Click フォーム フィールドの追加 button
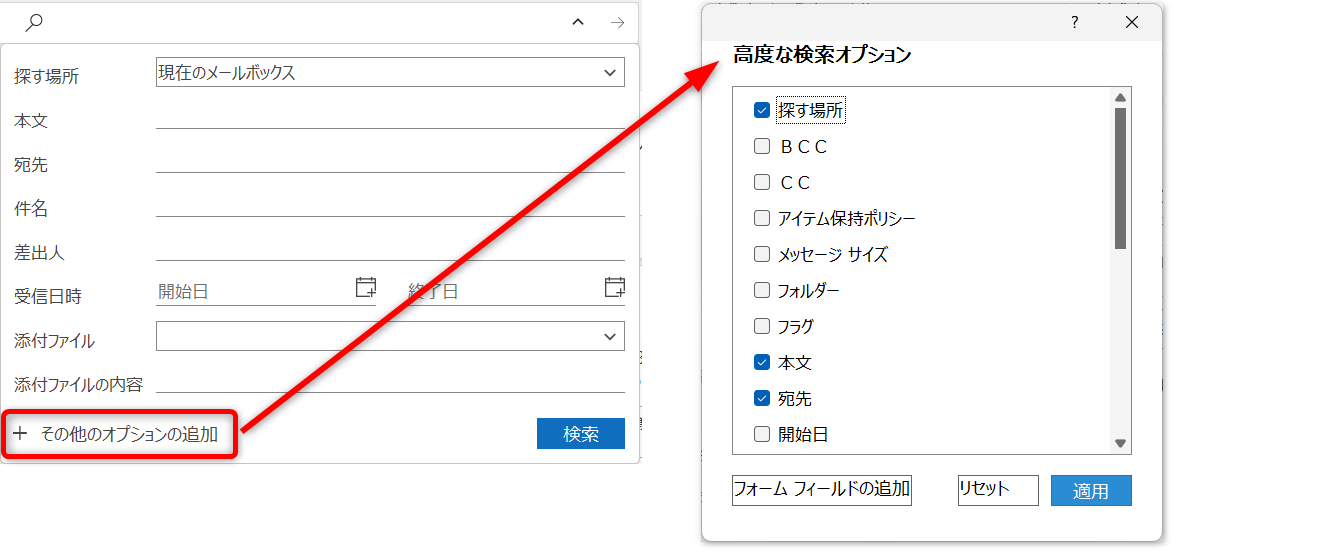The height and width of the screenshot is (558, 1344). pos(822,490)
